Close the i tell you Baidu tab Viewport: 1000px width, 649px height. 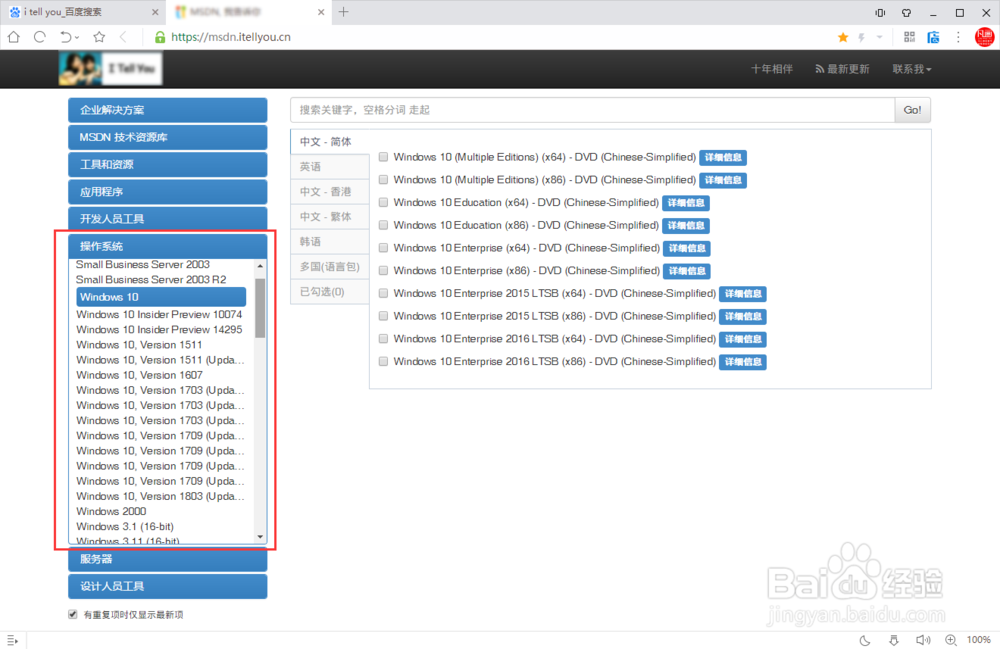[155, 12]
